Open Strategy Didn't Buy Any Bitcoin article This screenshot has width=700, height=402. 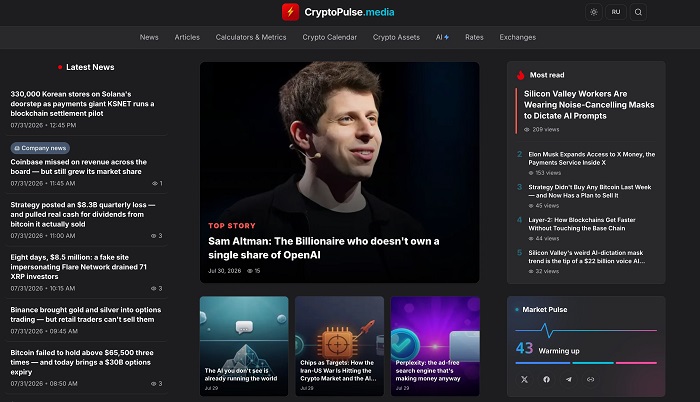pos(590,191)
